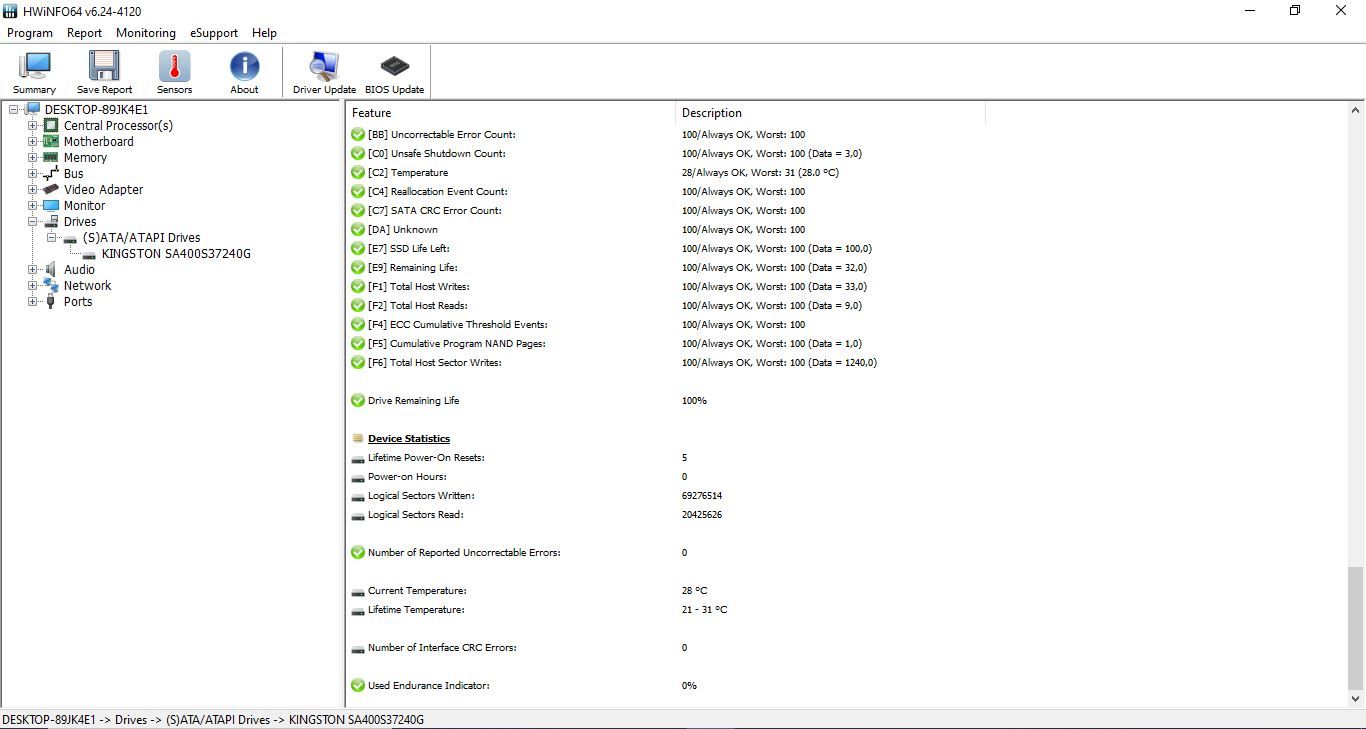
Task: Click the scrollbar down arrow
Action: (1356, 699)
